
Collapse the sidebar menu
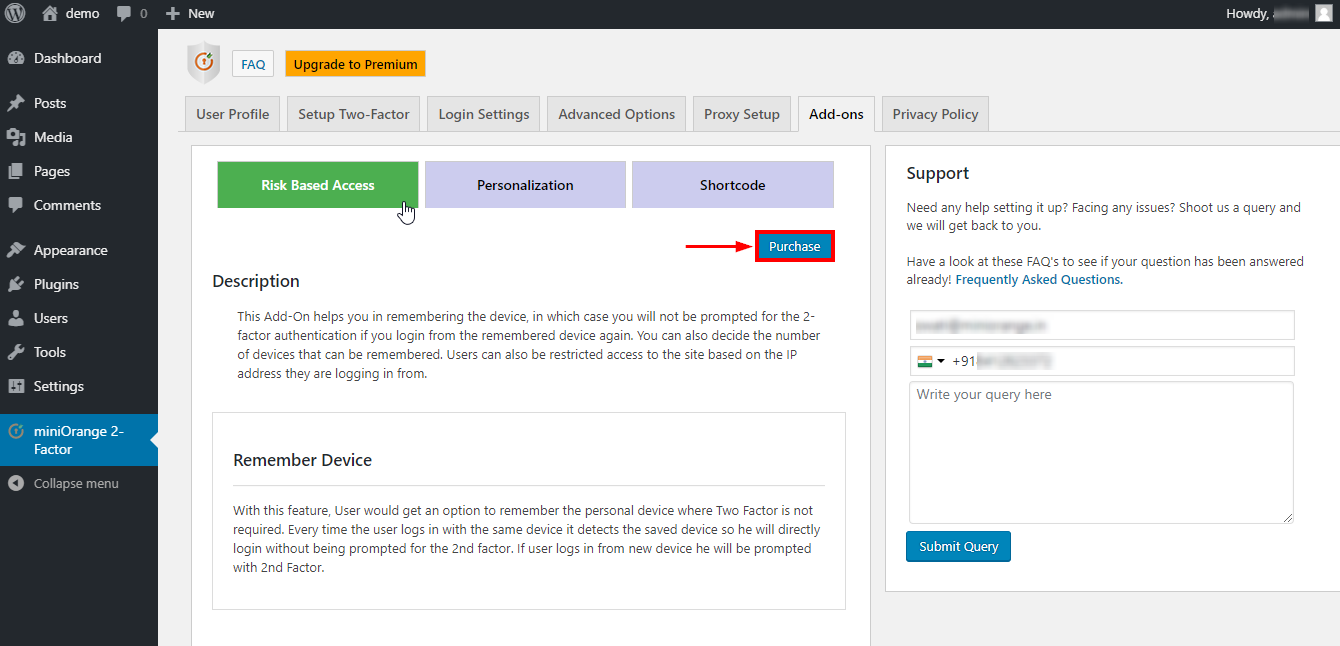pos(79,483)
